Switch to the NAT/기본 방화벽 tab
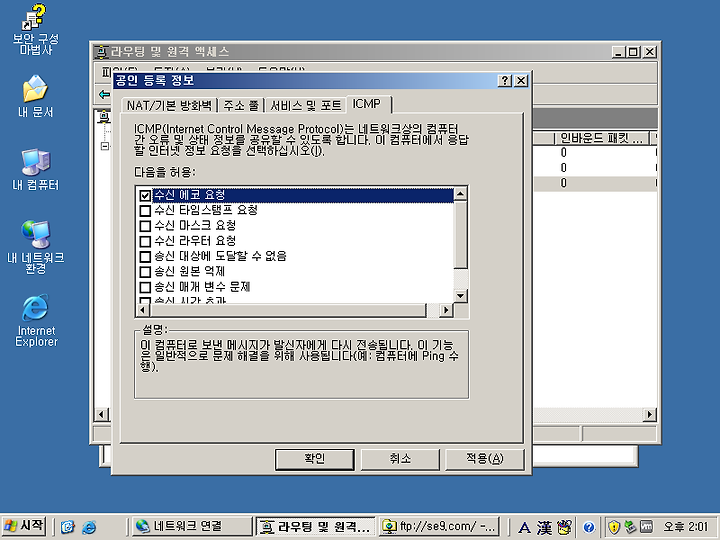Screen dimensions: 720x540 pos(169,105)
